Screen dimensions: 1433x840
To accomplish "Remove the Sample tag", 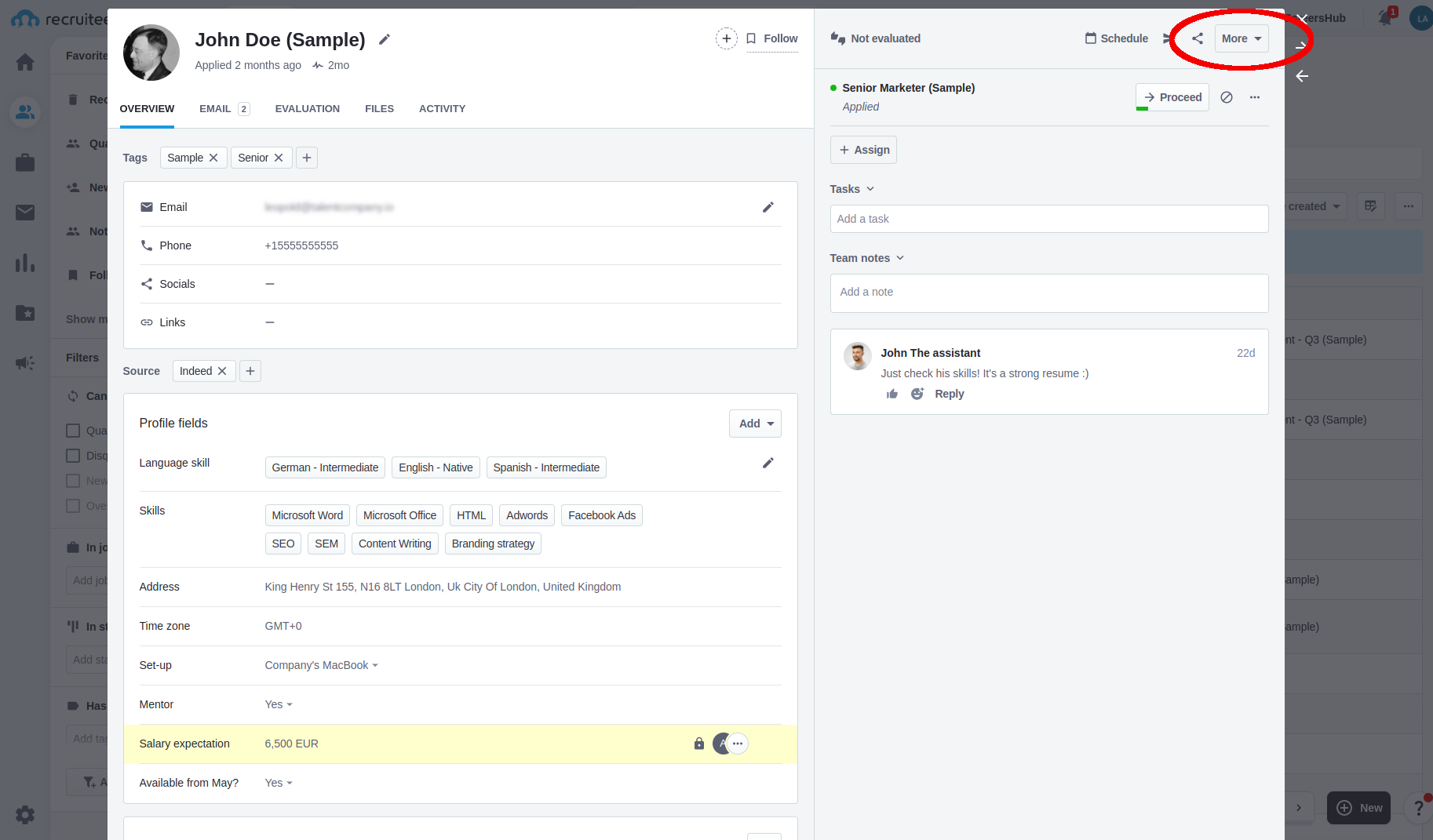I will 213,158.
